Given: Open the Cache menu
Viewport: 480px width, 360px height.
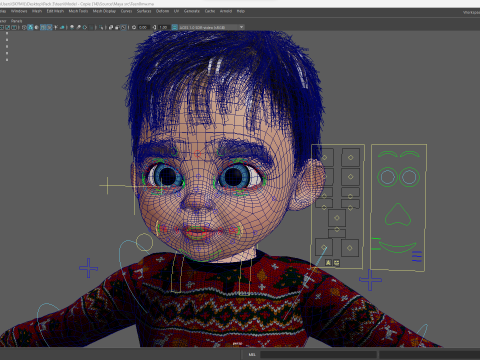Looking at the screenshot, I should coord(210,11).
